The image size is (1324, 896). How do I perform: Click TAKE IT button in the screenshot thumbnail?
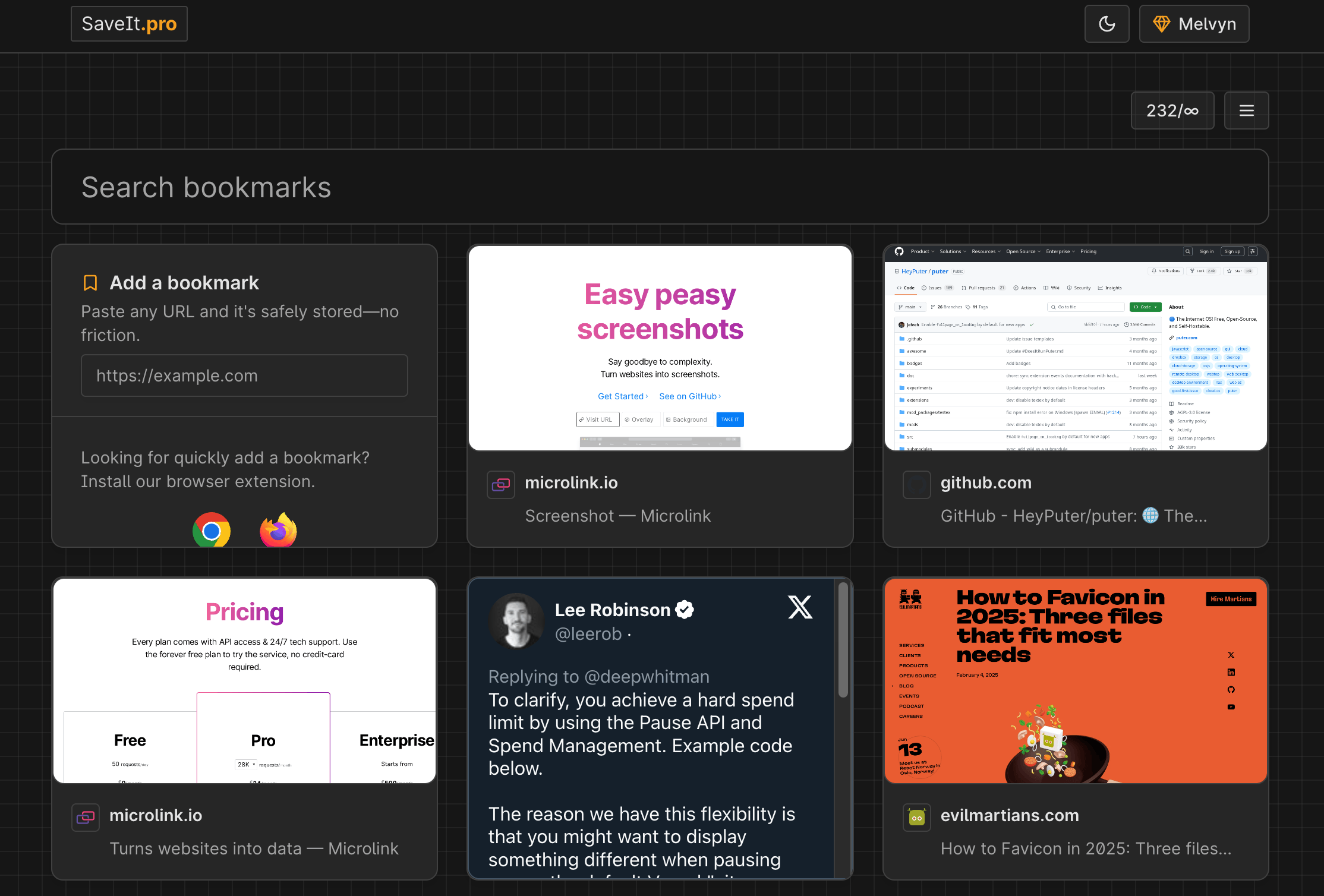coord(730,419)
